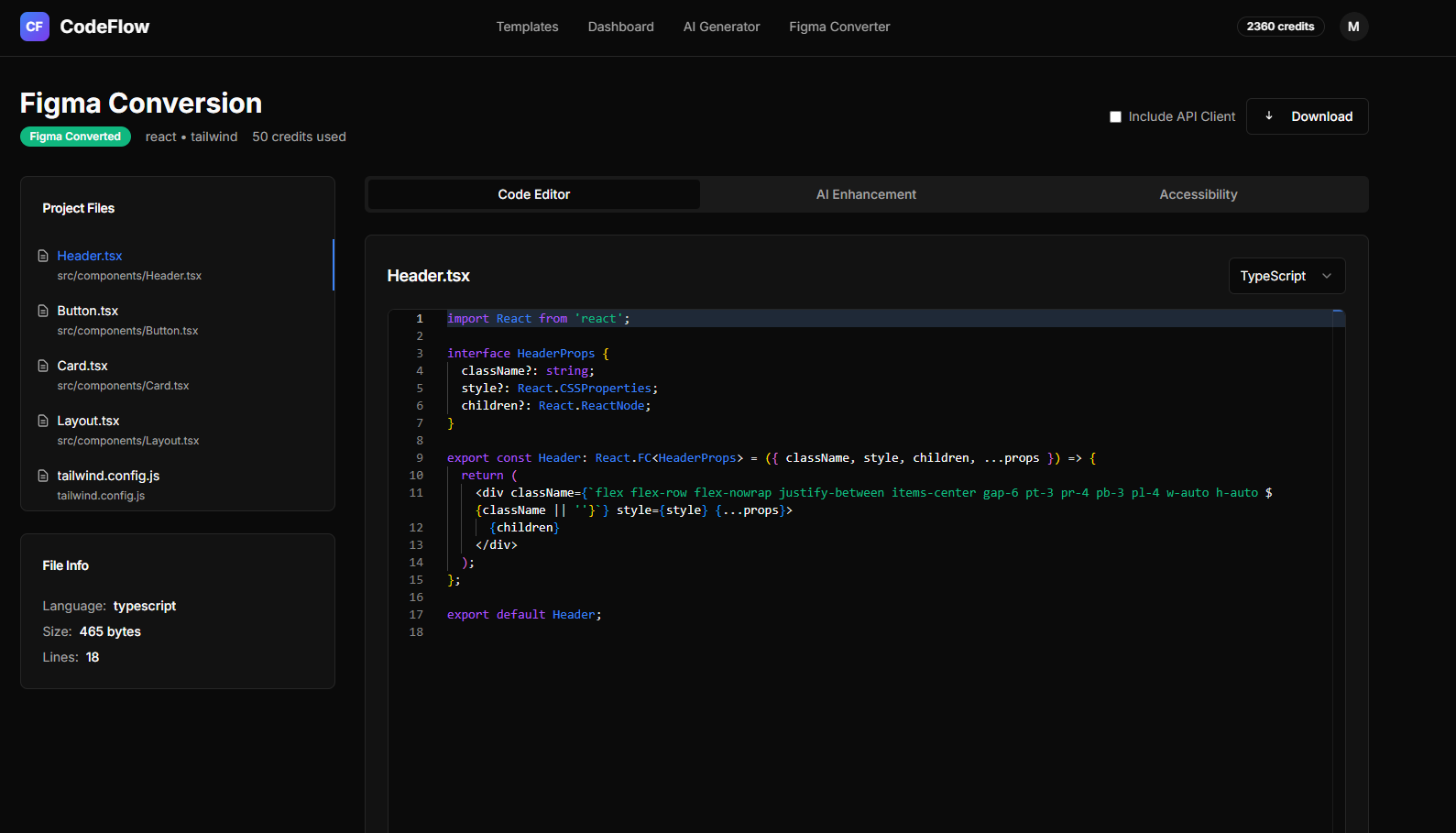Screen dimensions: 1456x833
Task: Switch to the AI Enhancement tab
Action: 866,194
